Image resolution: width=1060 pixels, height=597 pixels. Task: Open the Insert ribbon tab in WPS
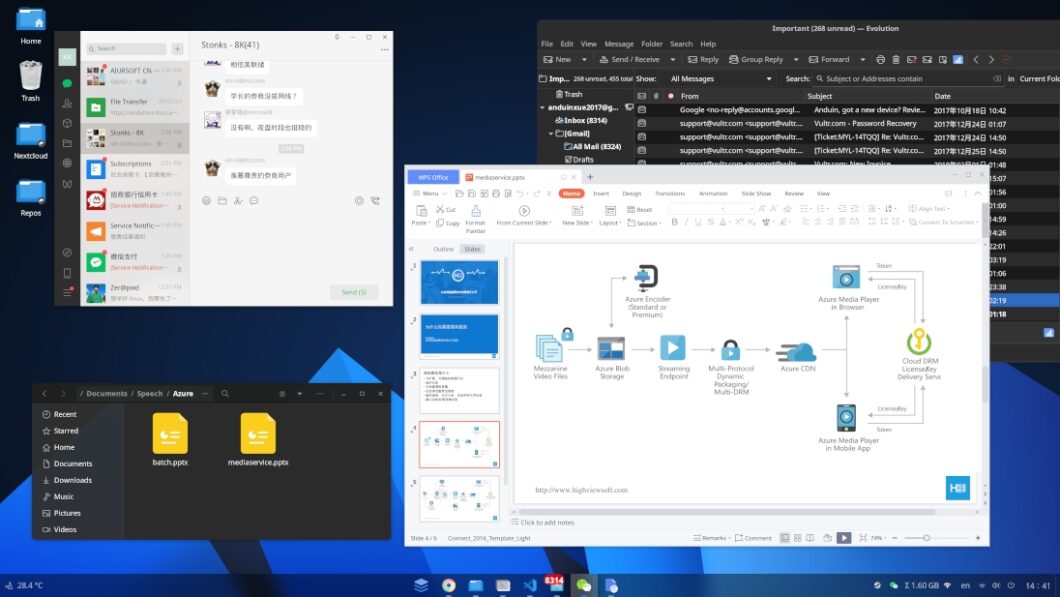click(601, 193)
